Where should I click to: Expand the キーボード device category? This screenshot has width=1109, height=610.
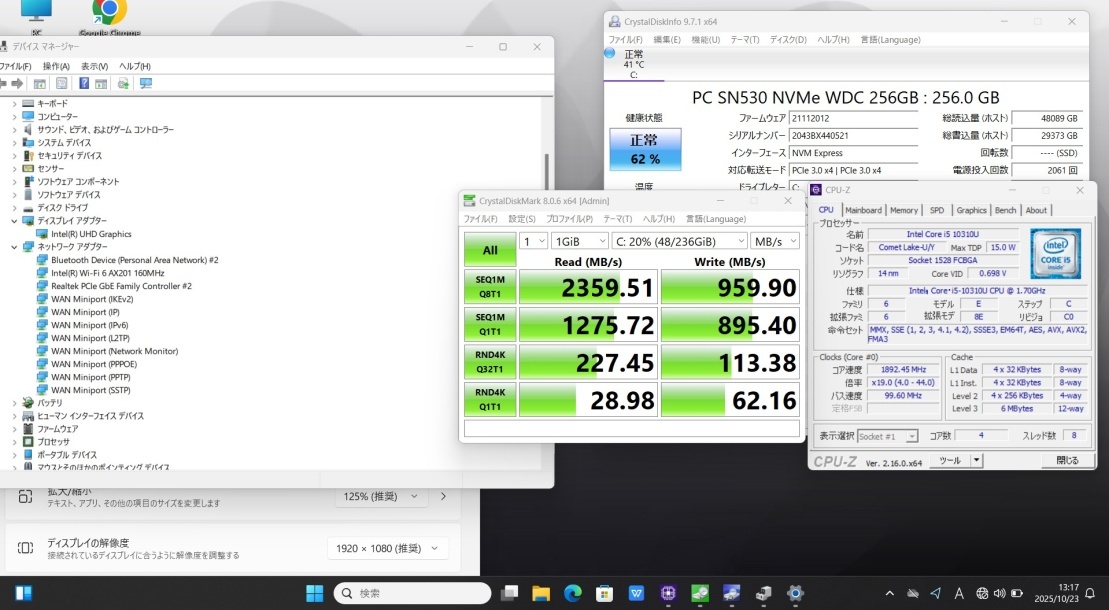tap(14, 104)
